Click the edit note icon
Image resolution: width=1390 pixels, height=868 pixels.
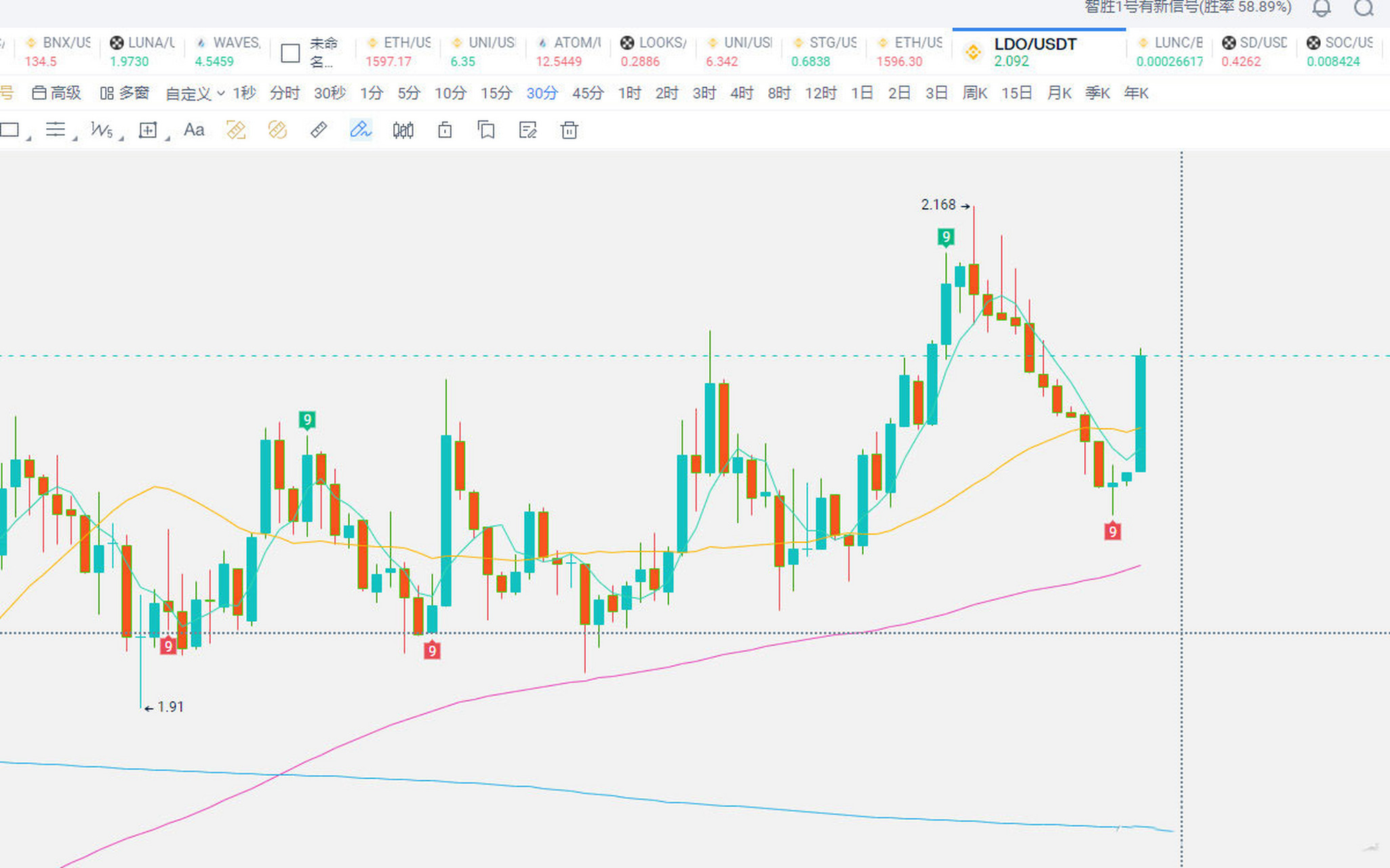pyautogui.click(x=528, y=130)
